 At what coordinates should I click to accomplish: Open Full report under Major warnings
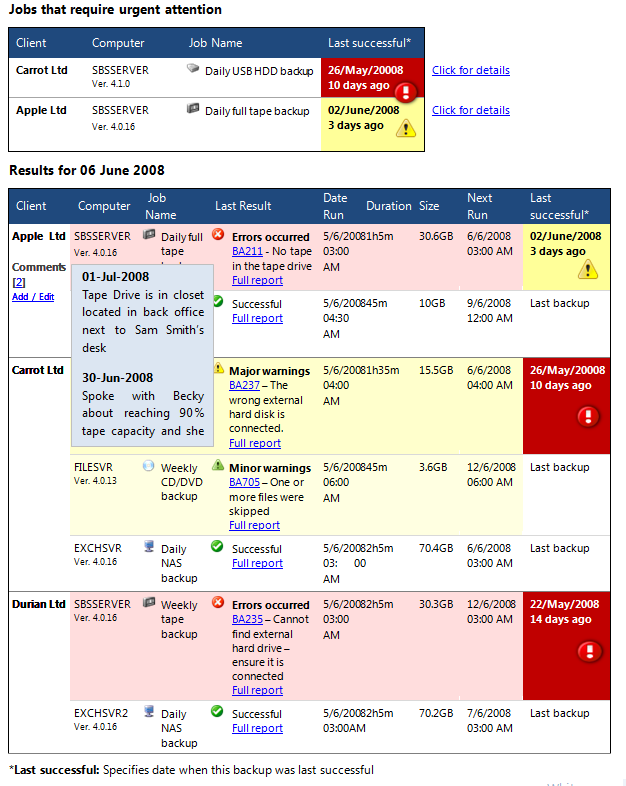255,443
